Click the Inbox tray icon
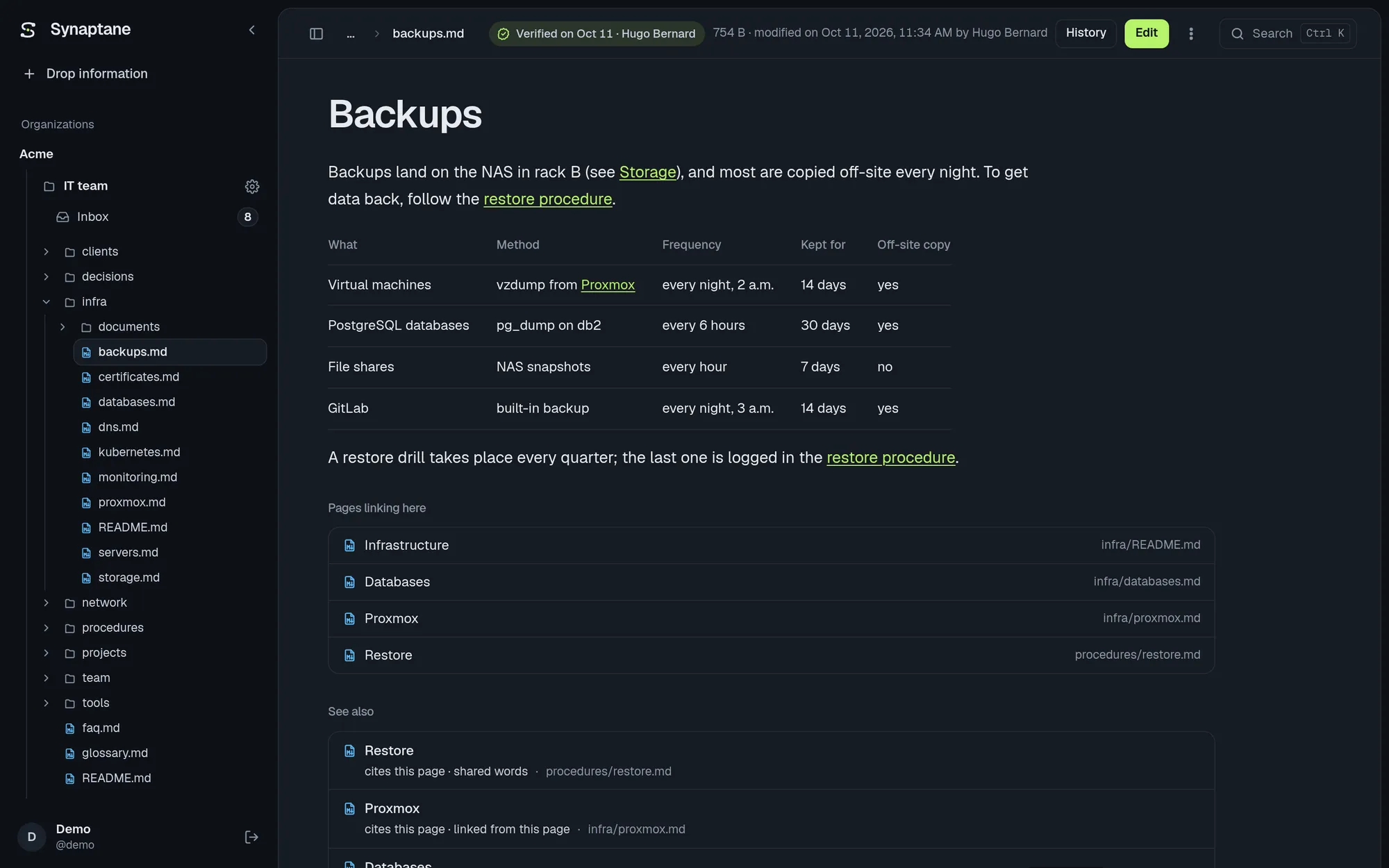This screenshot has width=1389, height=868. click(x=63, y=217)
